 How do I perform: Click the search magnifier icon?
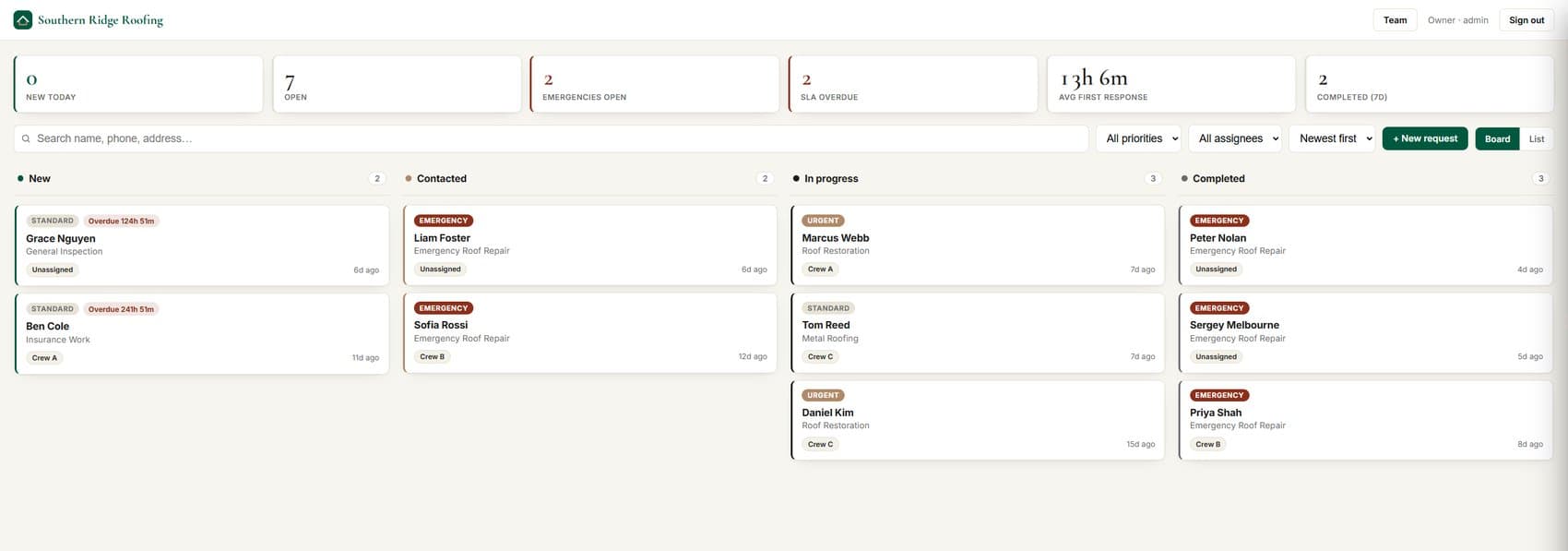[26, 138]
